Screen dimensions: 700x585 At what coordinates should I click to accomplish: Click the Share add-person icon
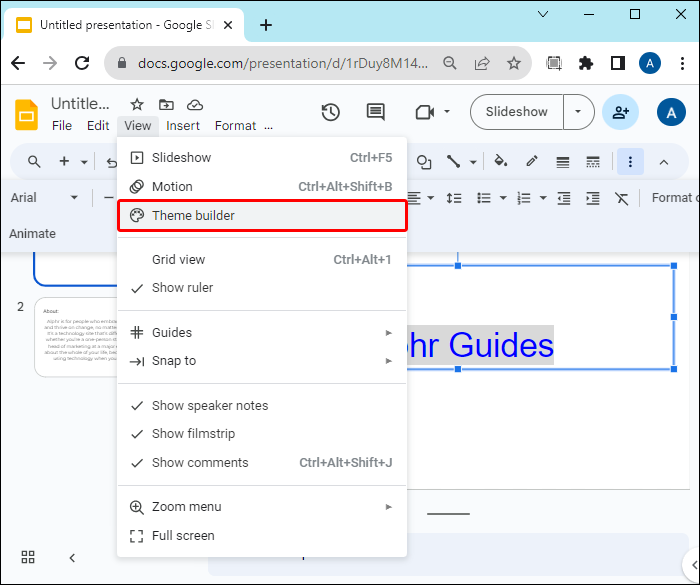point(620,112)
